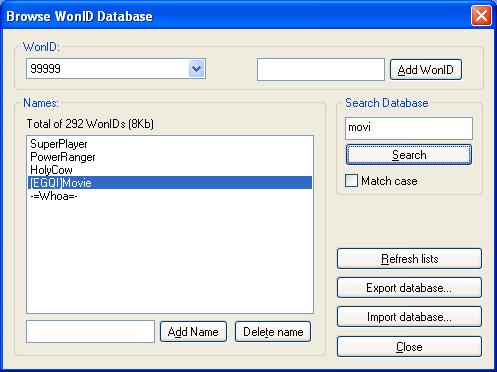497x372 pixels.
Task: Open Import database dialog
Action: pyautogui.click(x=409, y=317)
